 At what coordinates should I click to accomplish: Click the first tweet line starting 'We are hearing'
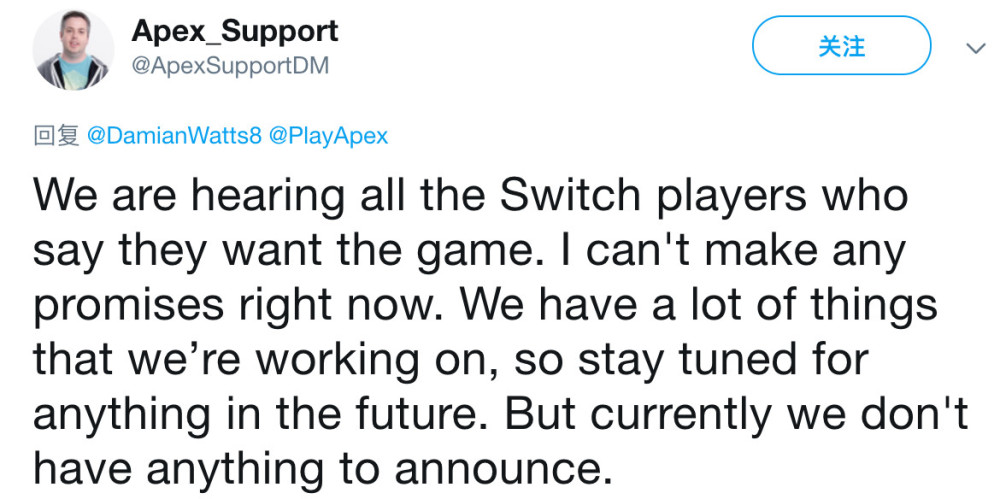coord(470,197)
